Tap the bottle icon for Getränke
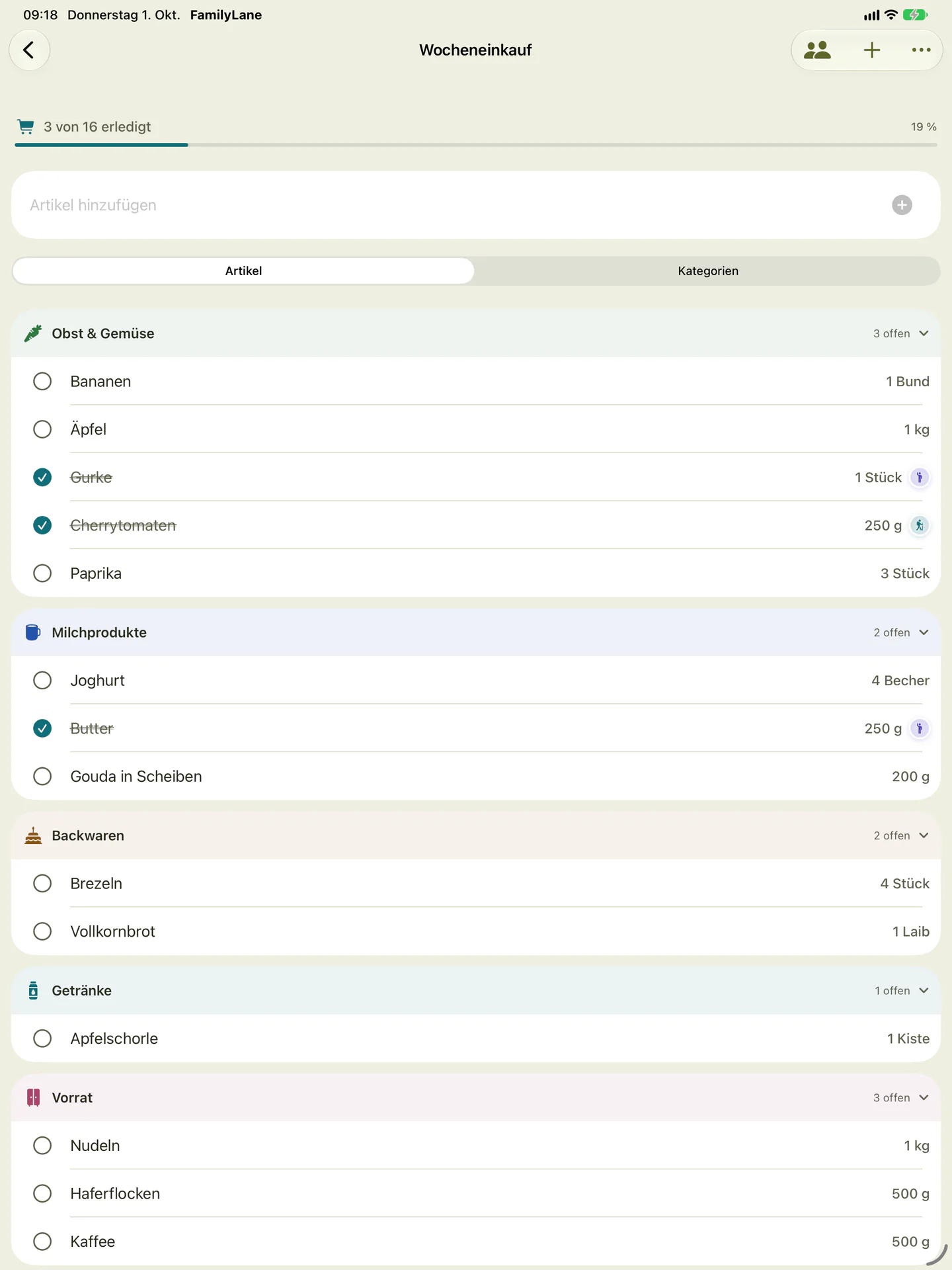This screenshot has width=952, height=1270. (33, 990)
